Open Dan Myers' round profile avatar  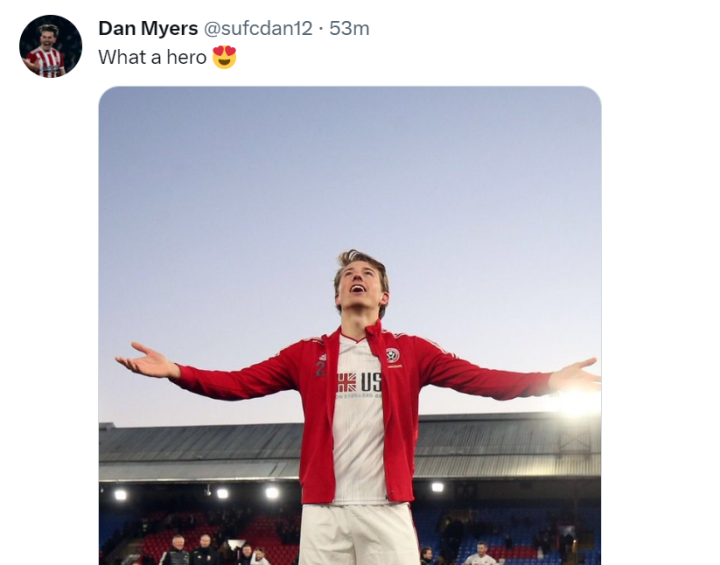click(50, 46)
